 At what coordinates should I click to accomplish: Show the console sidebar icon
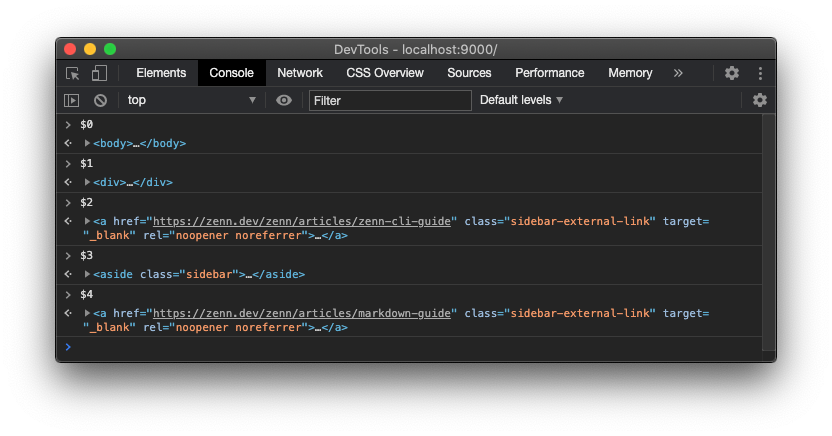72,100
